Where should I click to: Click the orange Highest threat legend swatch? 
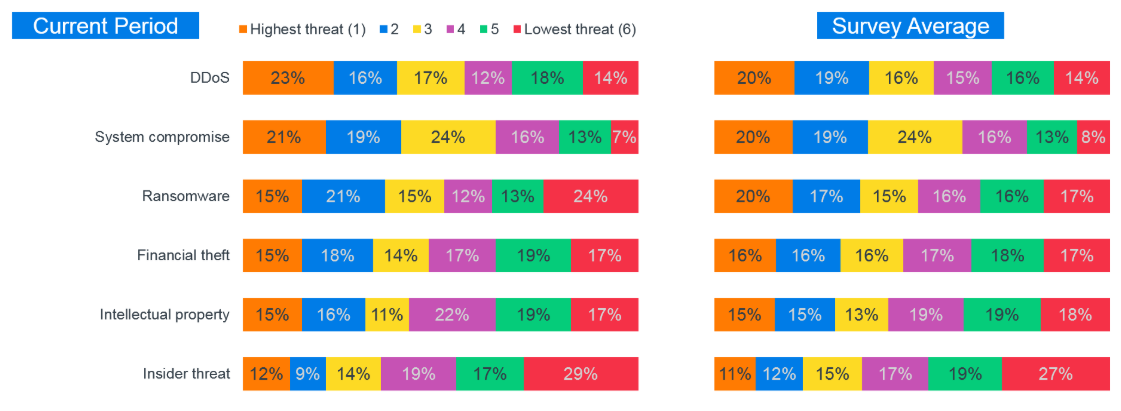pyautogui.click(x=244, y=30)
